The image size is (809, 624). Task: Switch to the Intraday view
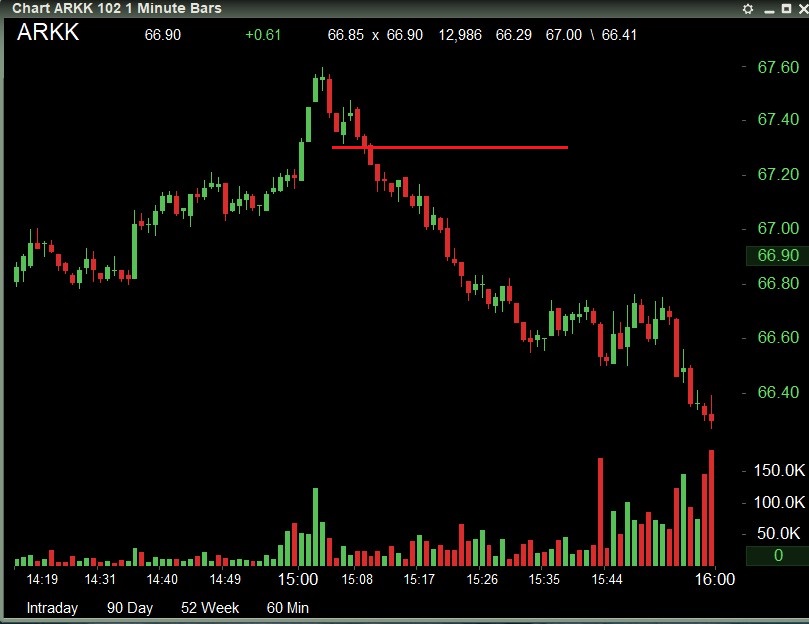[52, 608]
